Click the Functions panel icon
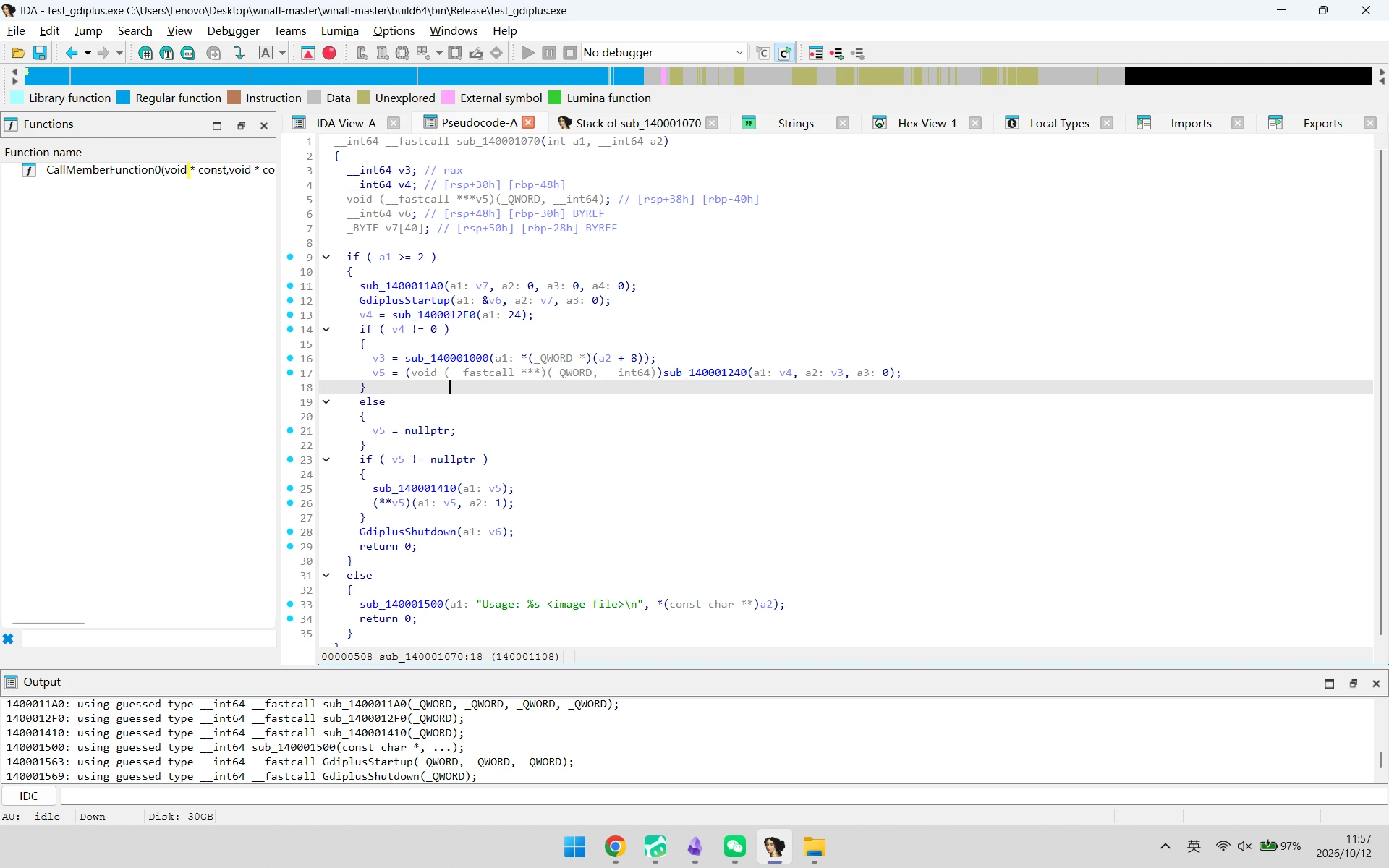Image resolution: width=1389 pixels, height=868 pixels. coord(12,124)
